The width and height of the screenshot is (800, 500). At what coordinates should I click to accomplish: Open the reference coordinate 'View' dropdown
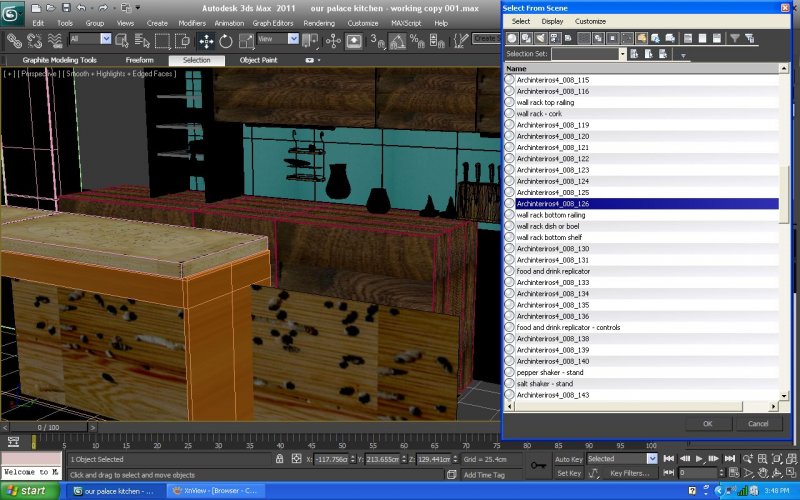click(x=293, y=39)
